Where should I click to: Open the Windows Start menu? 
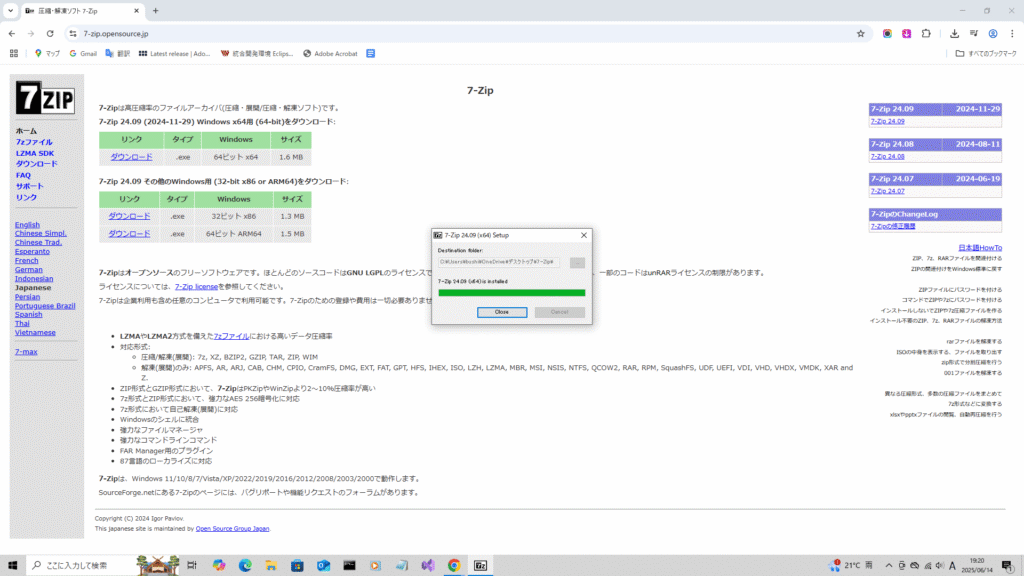[12, 566]
